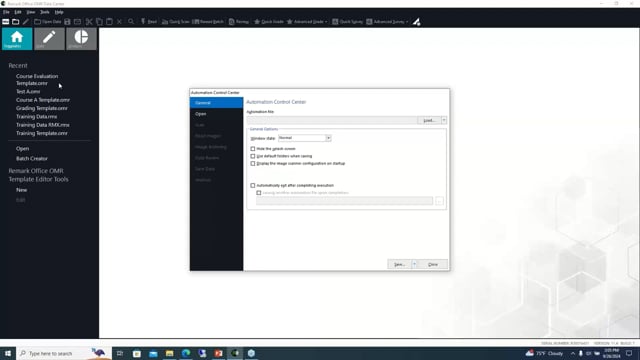Click the delete X toolbar icon
Screen dimensions: 640x360
[119, 22]
